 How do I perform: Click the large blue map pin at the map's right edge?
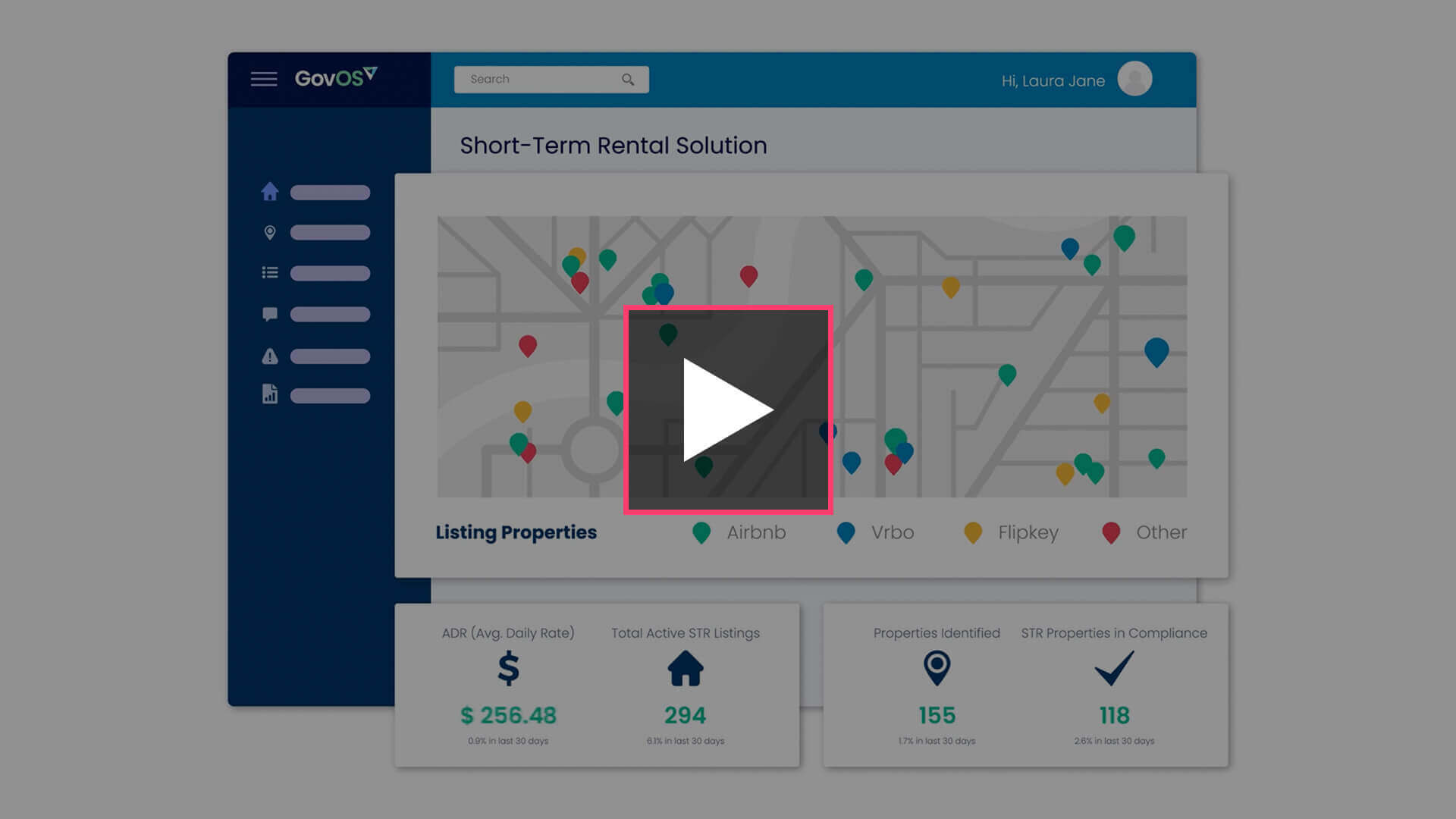tap(1156, 353)
